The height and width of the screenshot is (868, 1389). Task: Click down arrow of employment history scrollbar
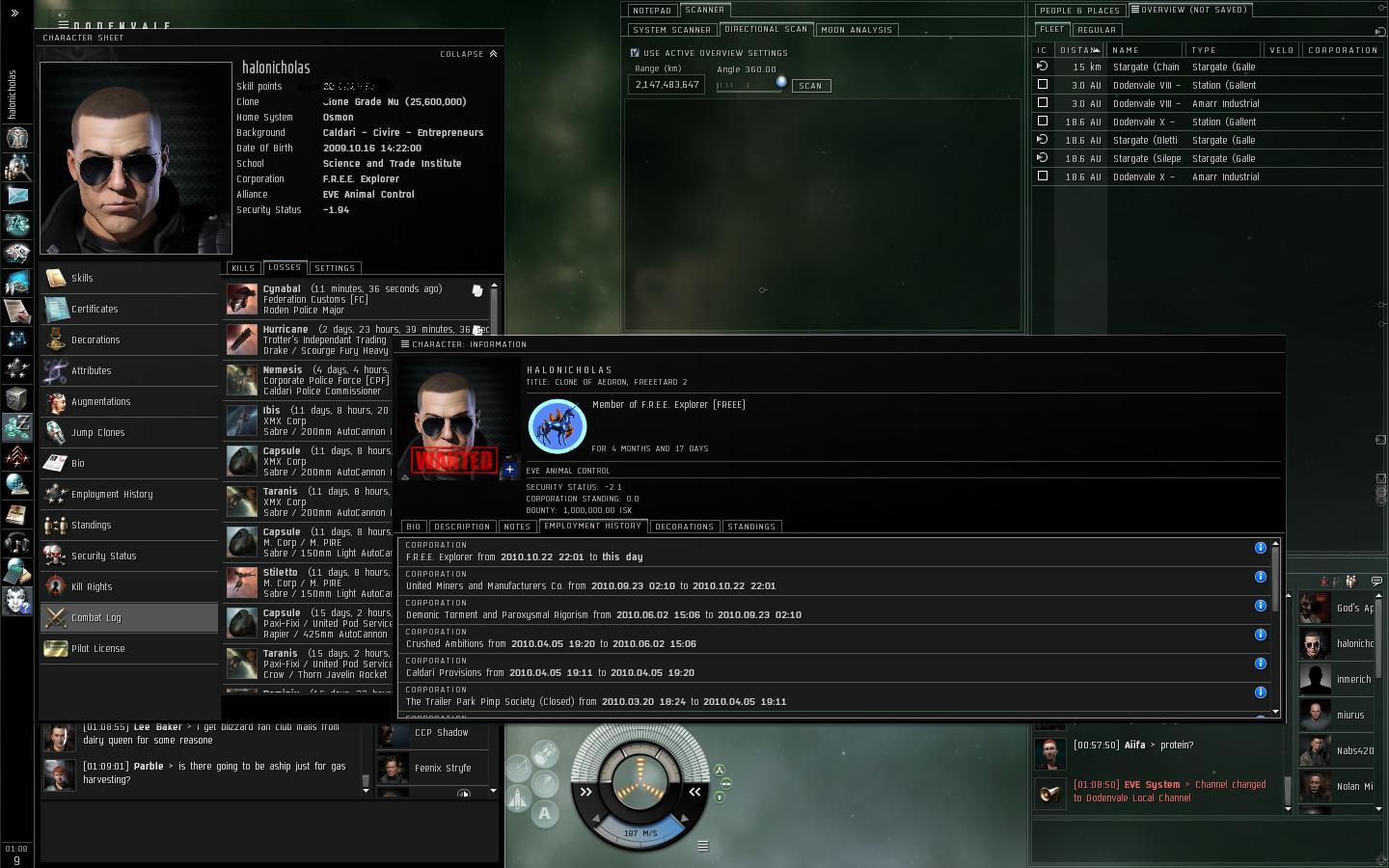[x=1275, y=712]
